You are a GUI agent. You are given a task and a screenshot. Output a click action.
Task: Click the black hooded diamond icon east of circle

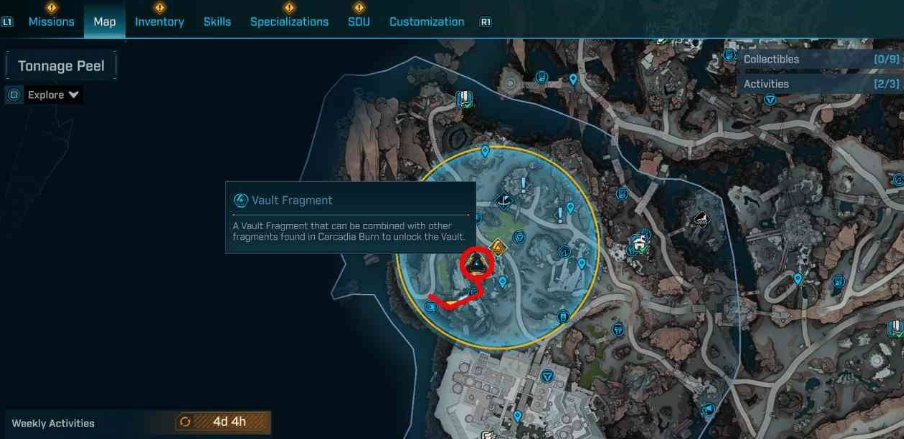point(699,219)
